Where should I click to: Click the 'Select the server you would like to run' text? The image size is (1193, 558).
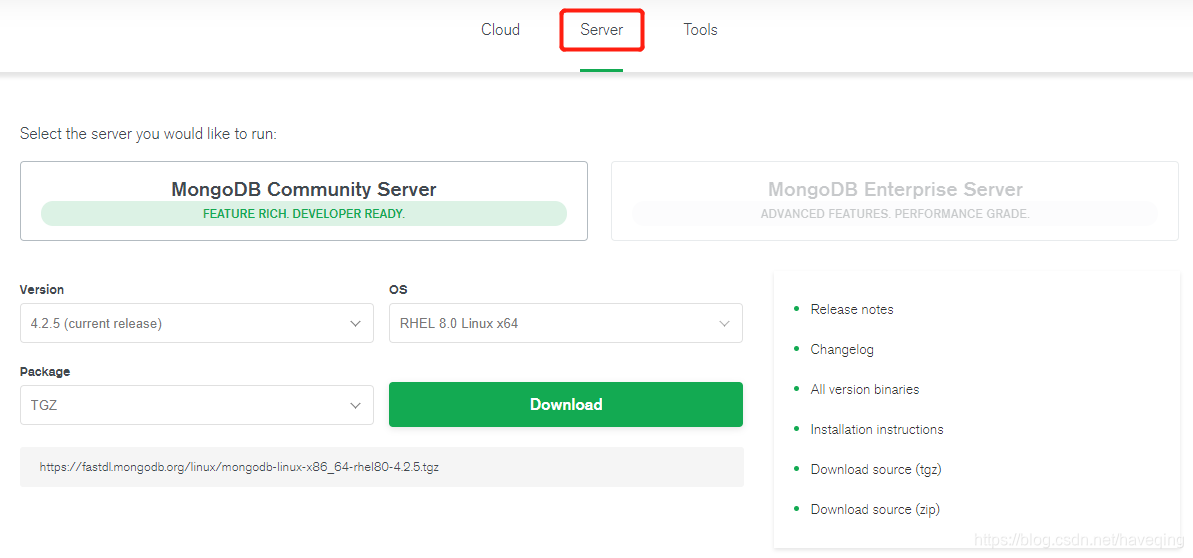[148, 134]
